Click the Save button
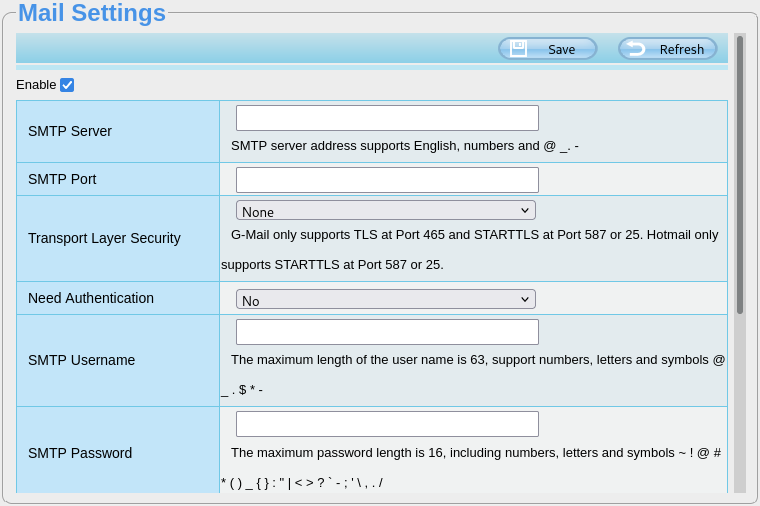This screenshot has width=760, height=506. (x=548, y=49)
